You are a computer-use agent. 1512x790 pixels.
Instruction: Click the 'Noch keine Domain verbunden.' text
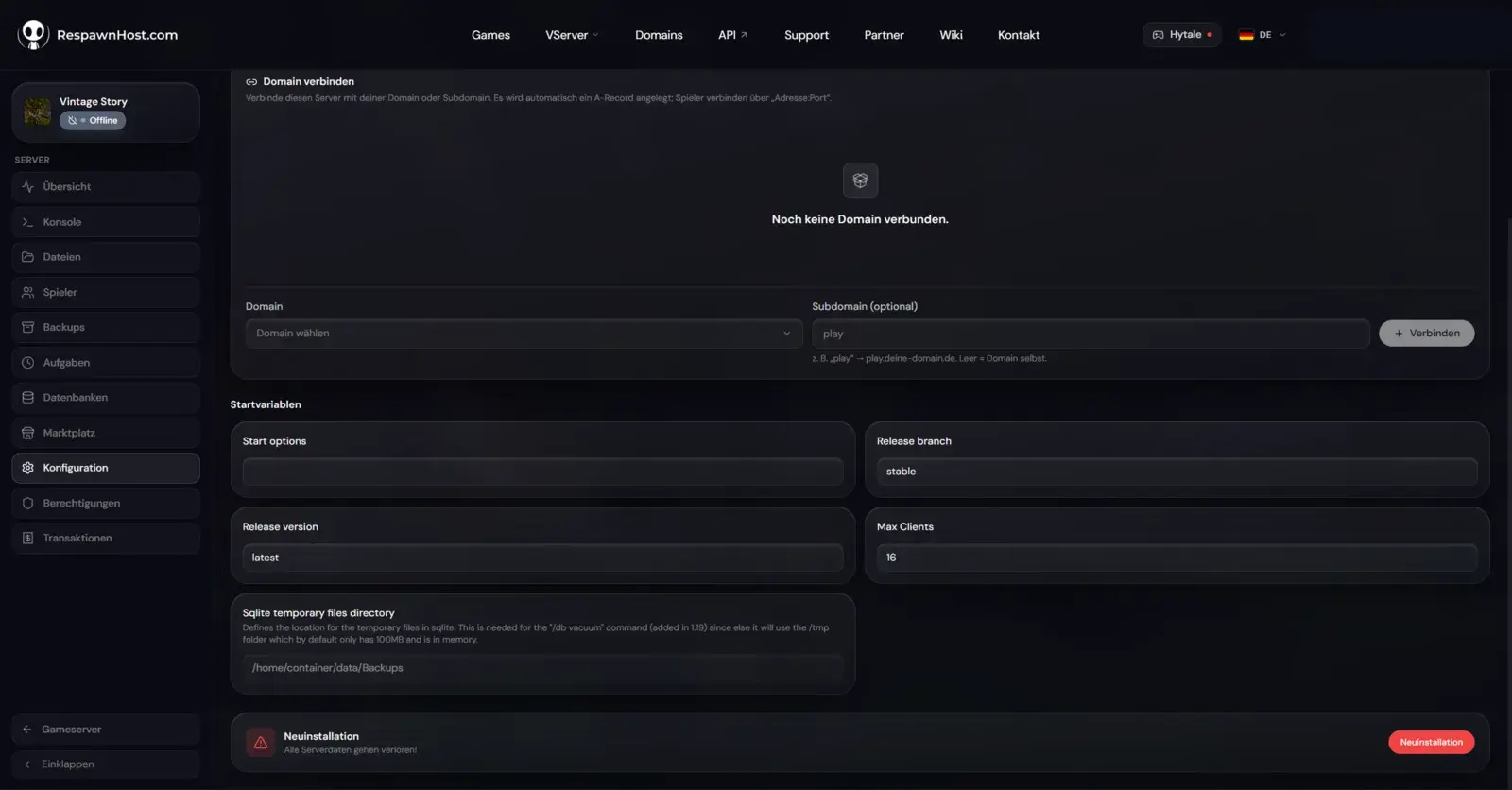coord(860,219)
